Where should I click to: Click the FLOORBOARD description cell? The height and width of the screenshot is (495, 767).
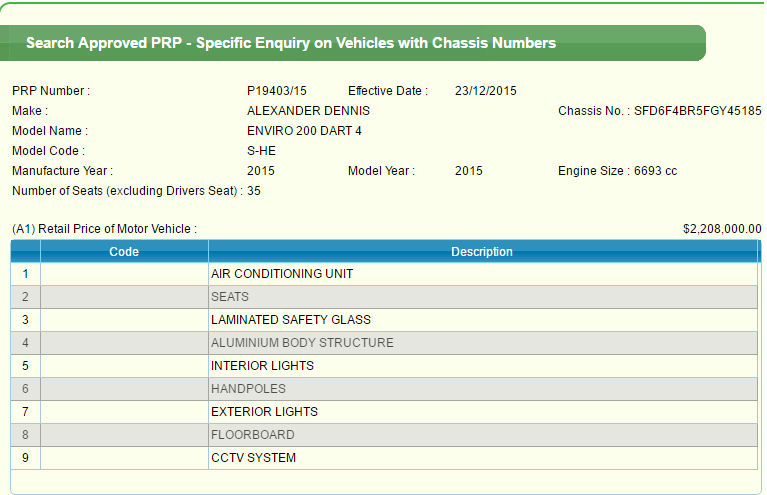point(252,435)
